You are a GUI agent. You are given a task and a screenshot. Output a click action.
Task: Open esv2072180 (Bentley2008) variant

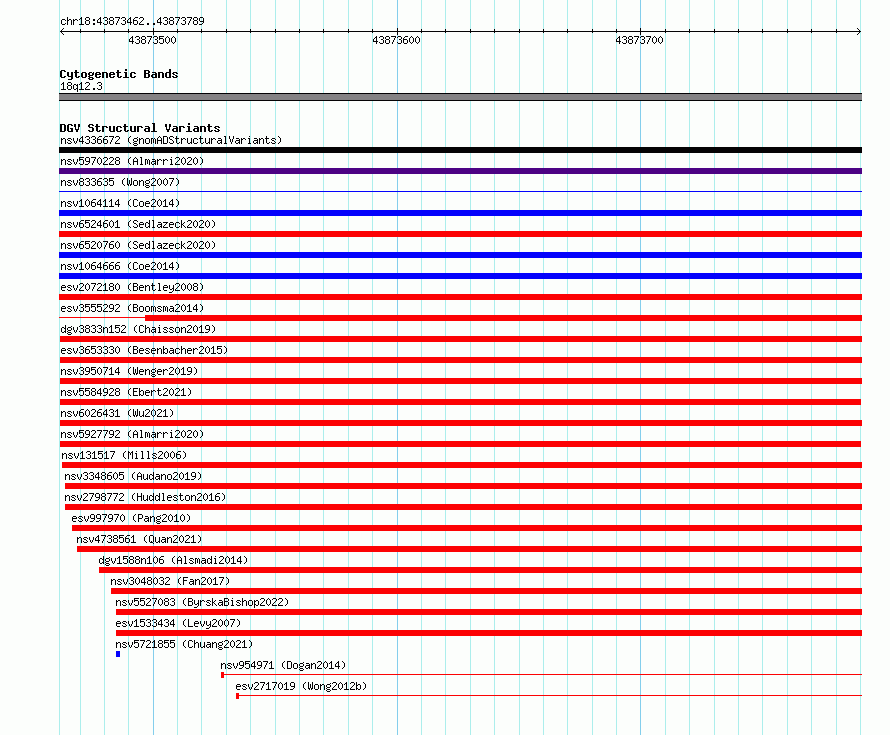[132, 287]
